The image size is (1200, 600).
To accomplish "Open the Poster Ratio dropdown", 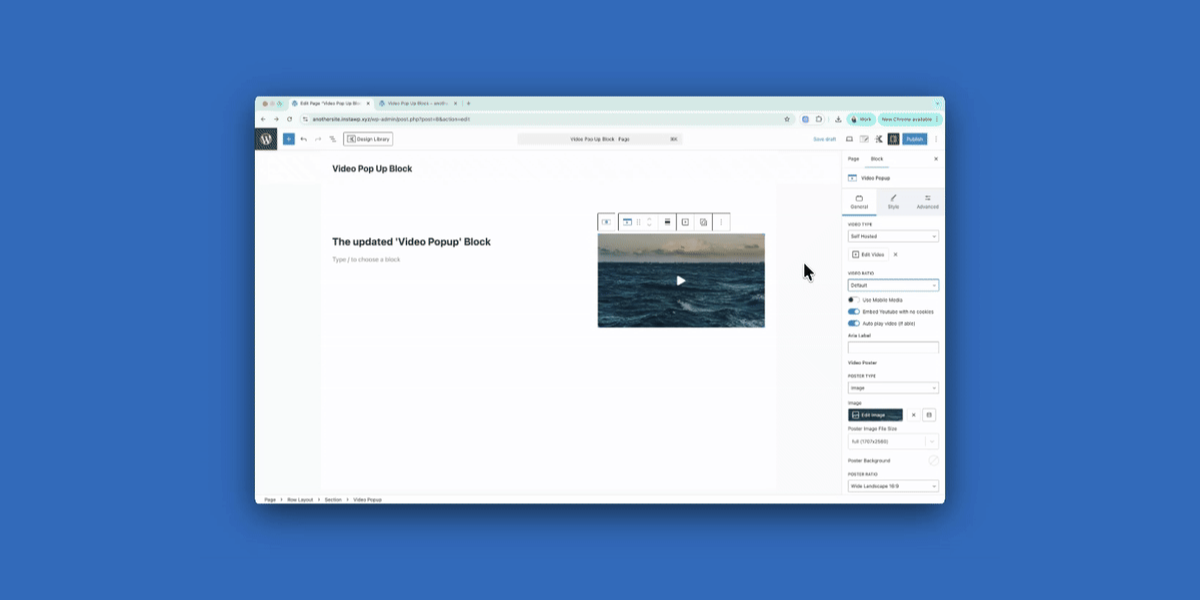I will click(x=893, y=486).
